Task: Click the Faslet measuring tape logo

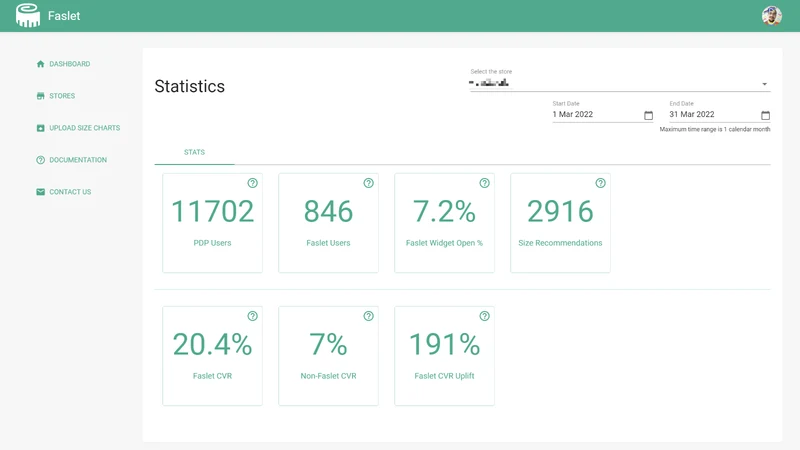Action: 28,15
